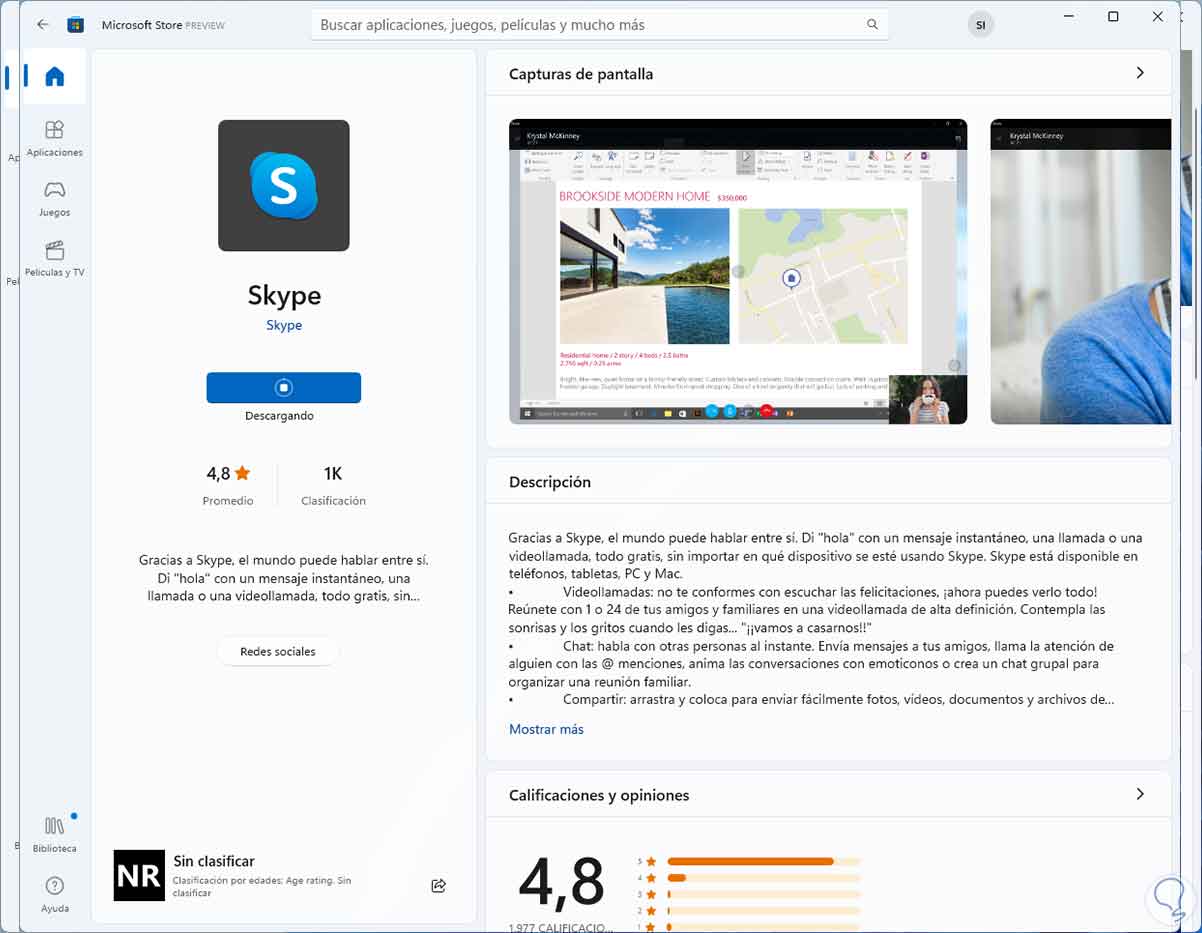
Task: Click Mostrar más under description
Action: coord(546,729)
